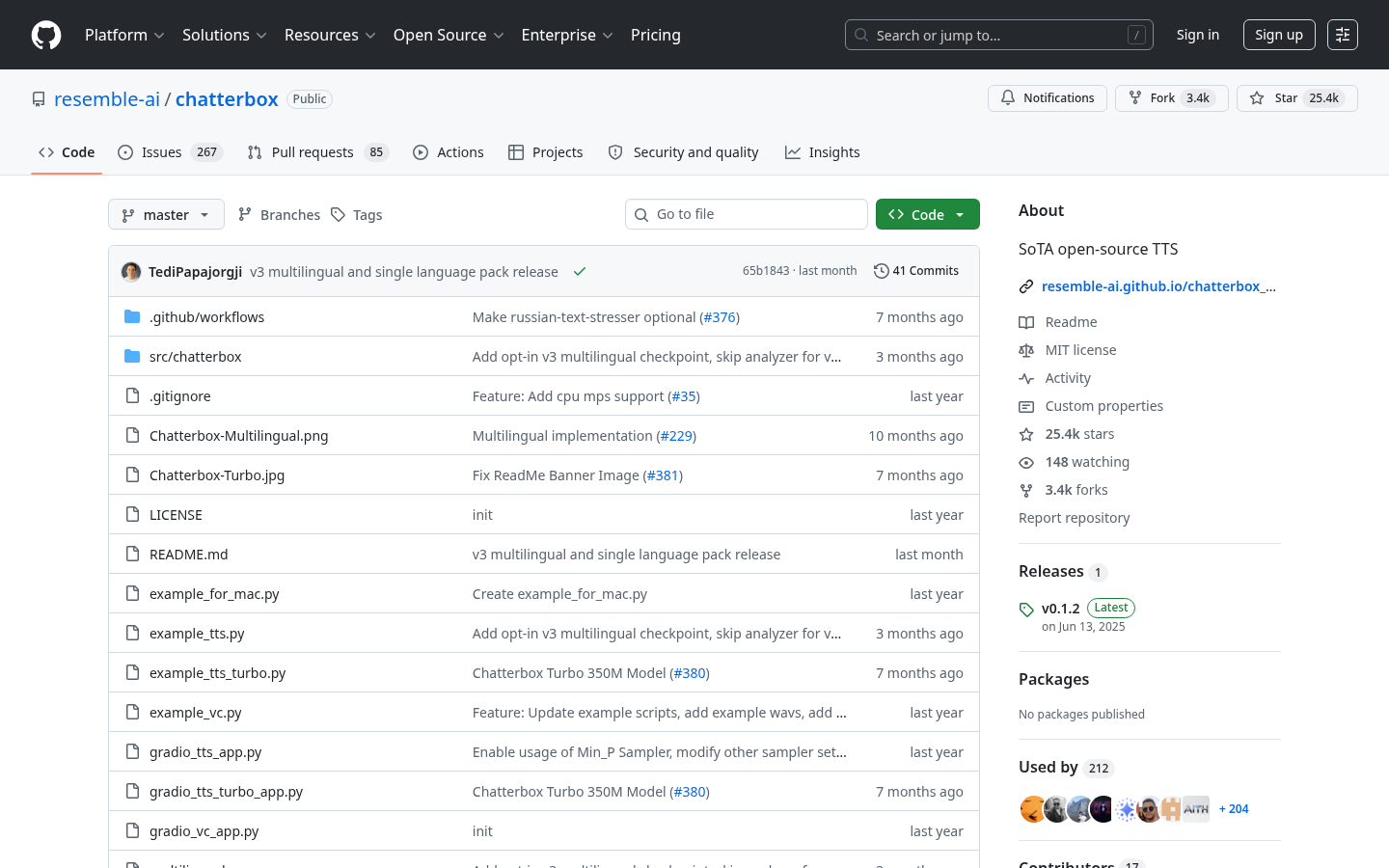Click the scale icon next to MIT license
The image size is (1389, 868).
[1026, 350]
